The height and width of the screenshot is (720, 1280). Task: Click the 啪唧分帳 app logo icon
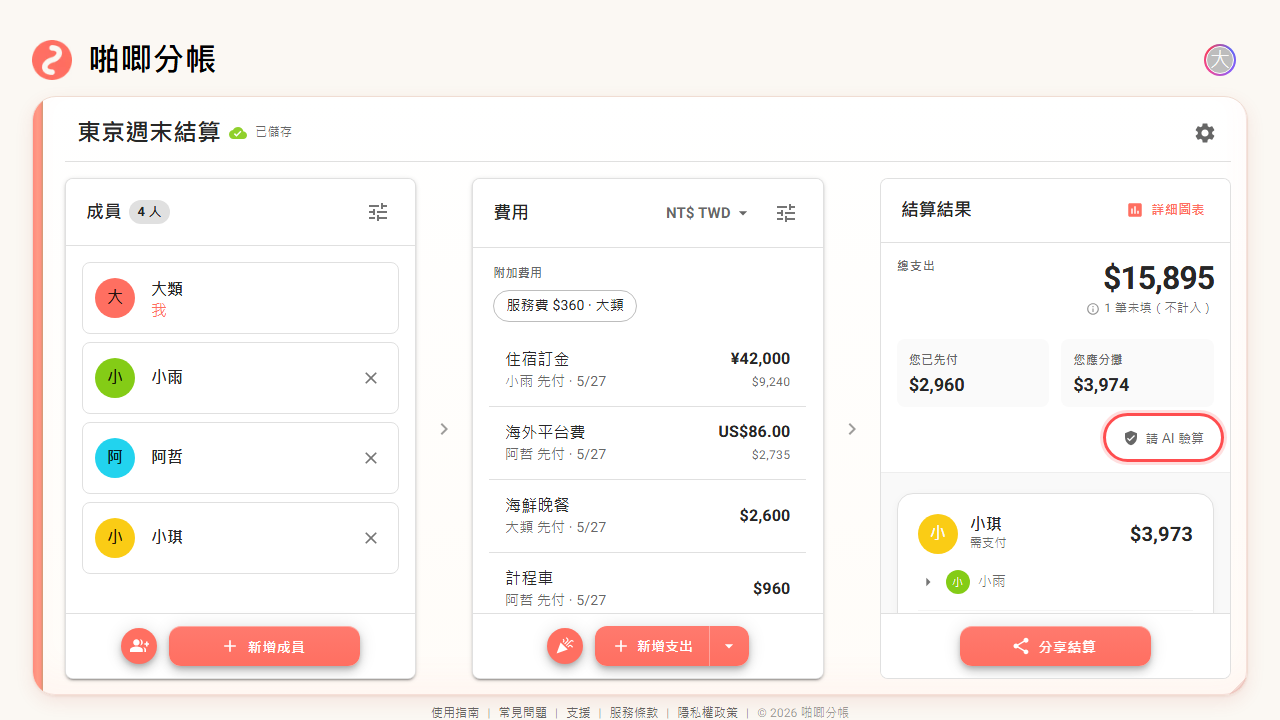[x=52, y=60]
